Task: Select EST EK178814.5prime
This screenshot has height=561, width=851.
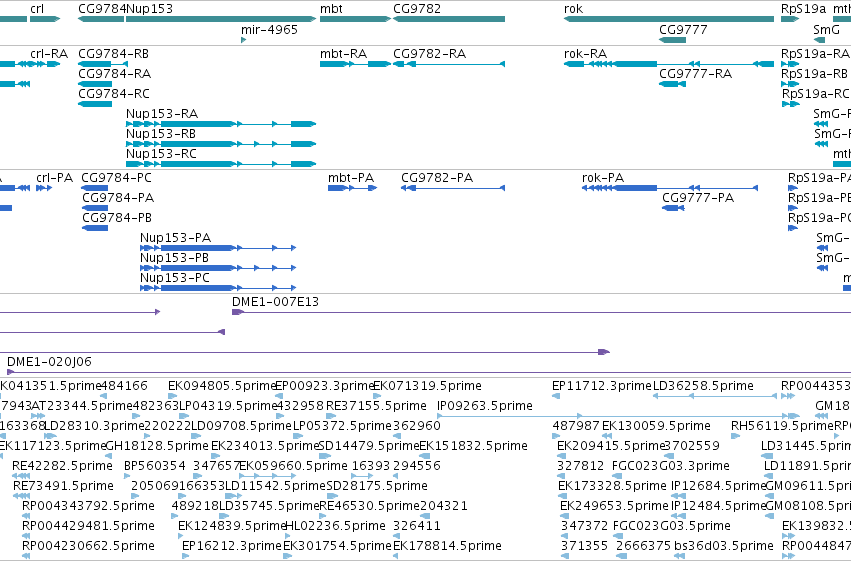Action: pyautogui.click(x=447, y=546)
